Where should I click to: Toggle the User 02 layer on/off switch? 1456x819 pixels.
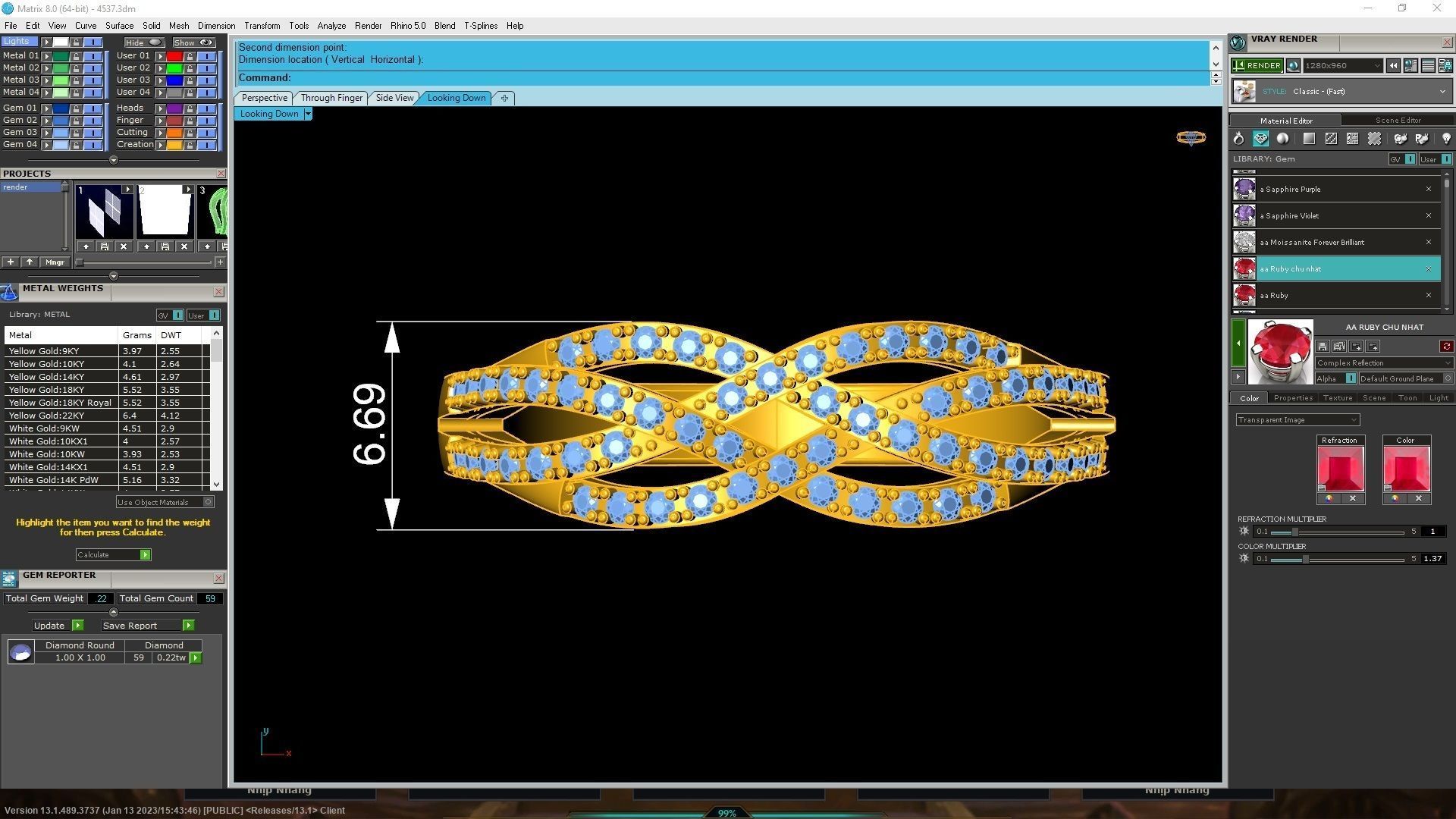tap(206, 68)
